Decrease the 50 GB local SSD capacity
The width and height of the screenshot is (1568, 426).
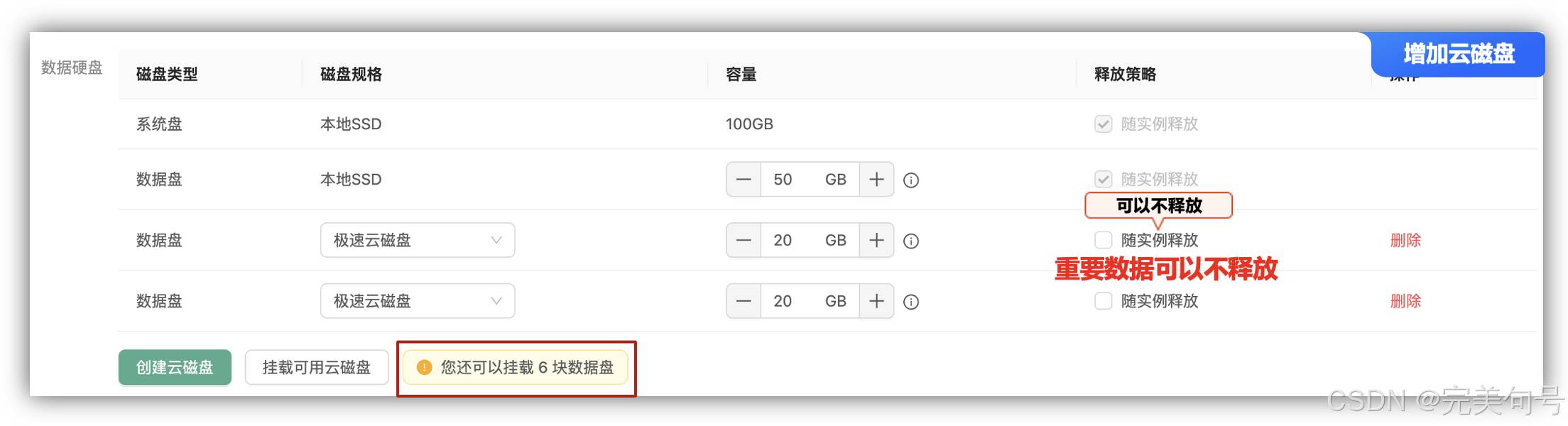[x=744, y=180]
